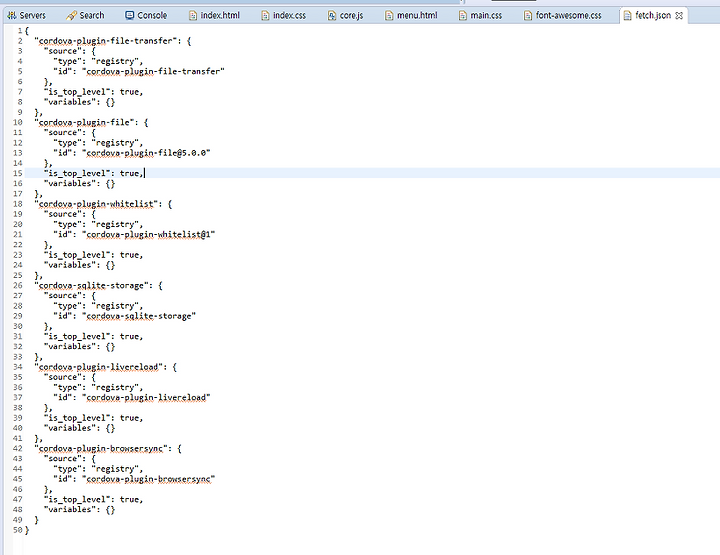This screenshot has width=720, height=555.
Task: Click the main.css file icon
Action: click(463, 16)
